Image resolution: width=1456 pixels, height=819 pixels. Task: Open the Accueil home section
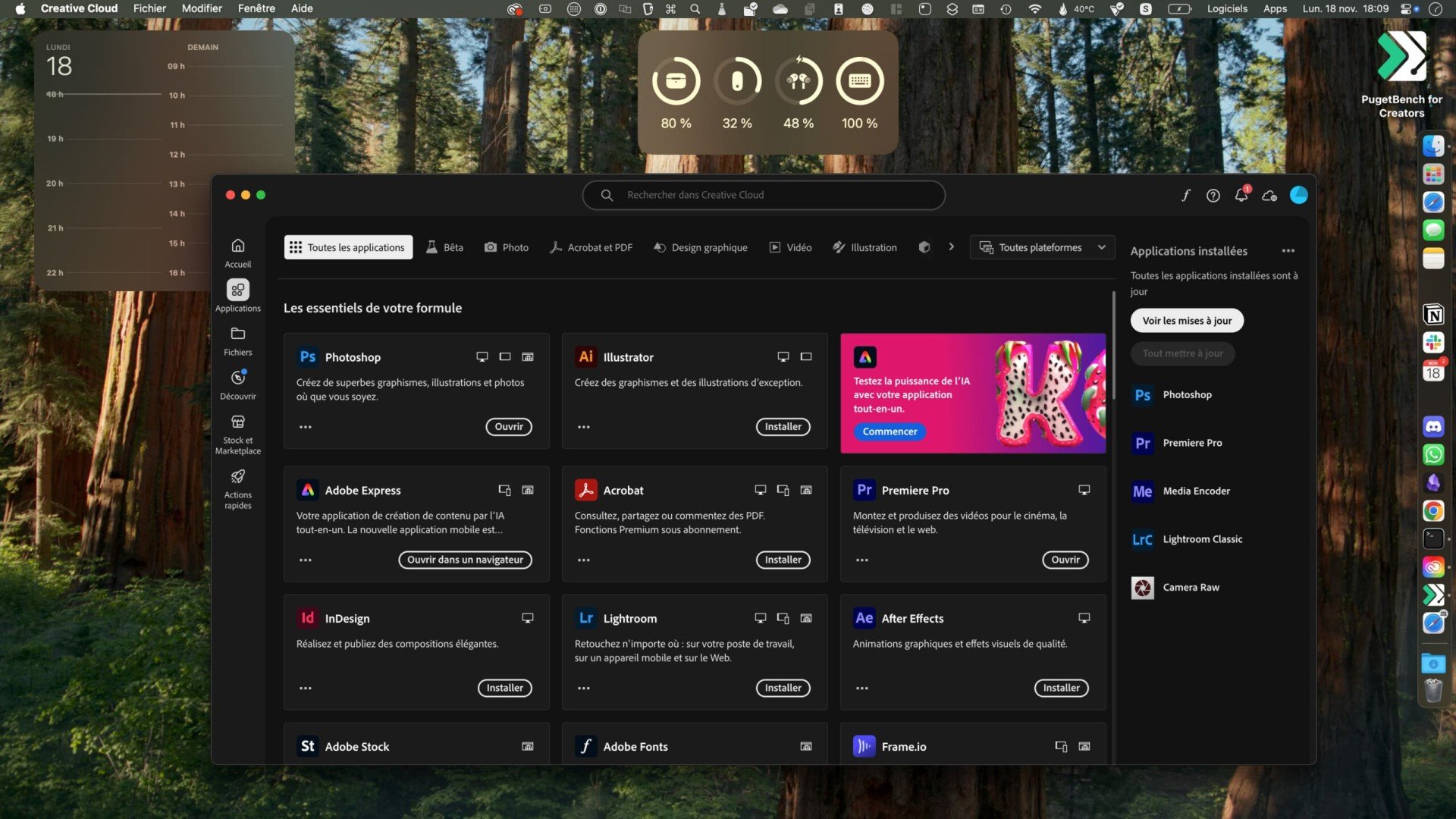pyautogui.click(x=237, y=253)
